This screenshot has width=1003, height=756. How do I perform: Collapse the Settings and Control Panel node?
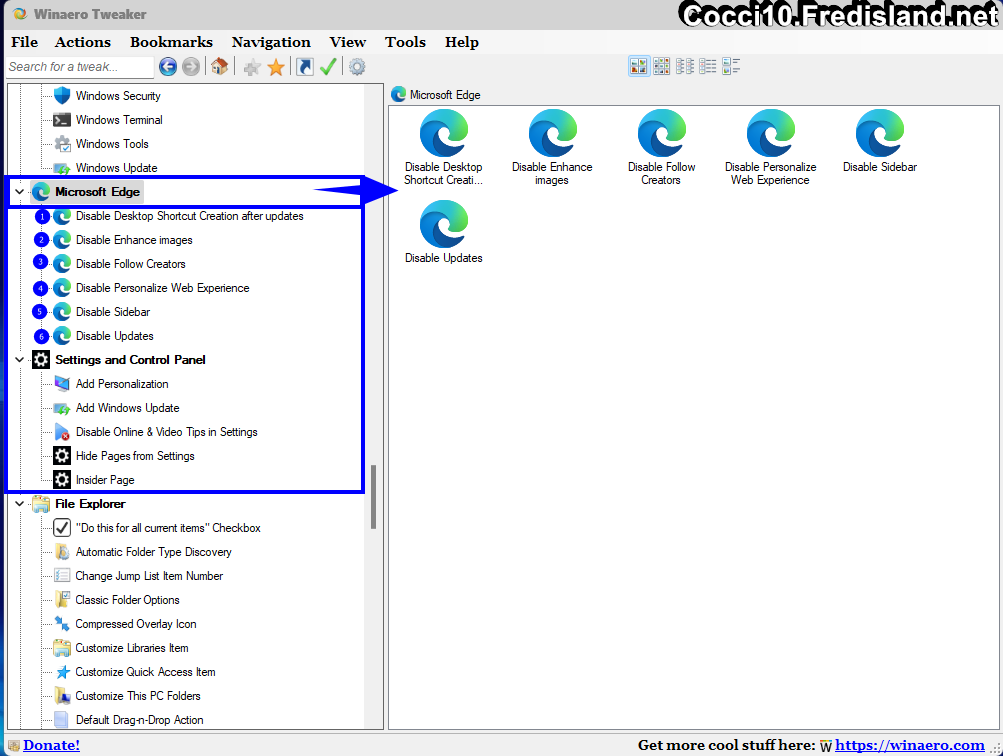tap(20, 360)
